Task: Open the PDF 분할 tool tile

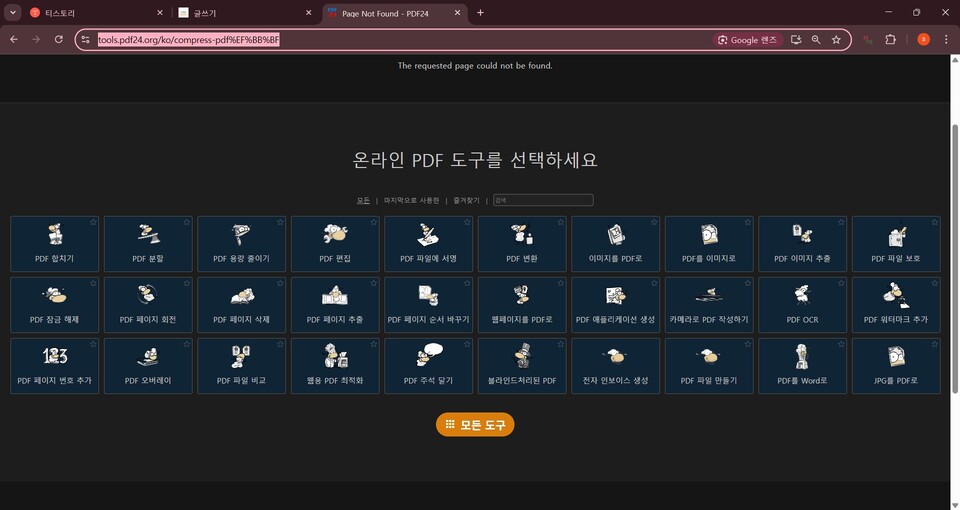Action: coord(148,244)
